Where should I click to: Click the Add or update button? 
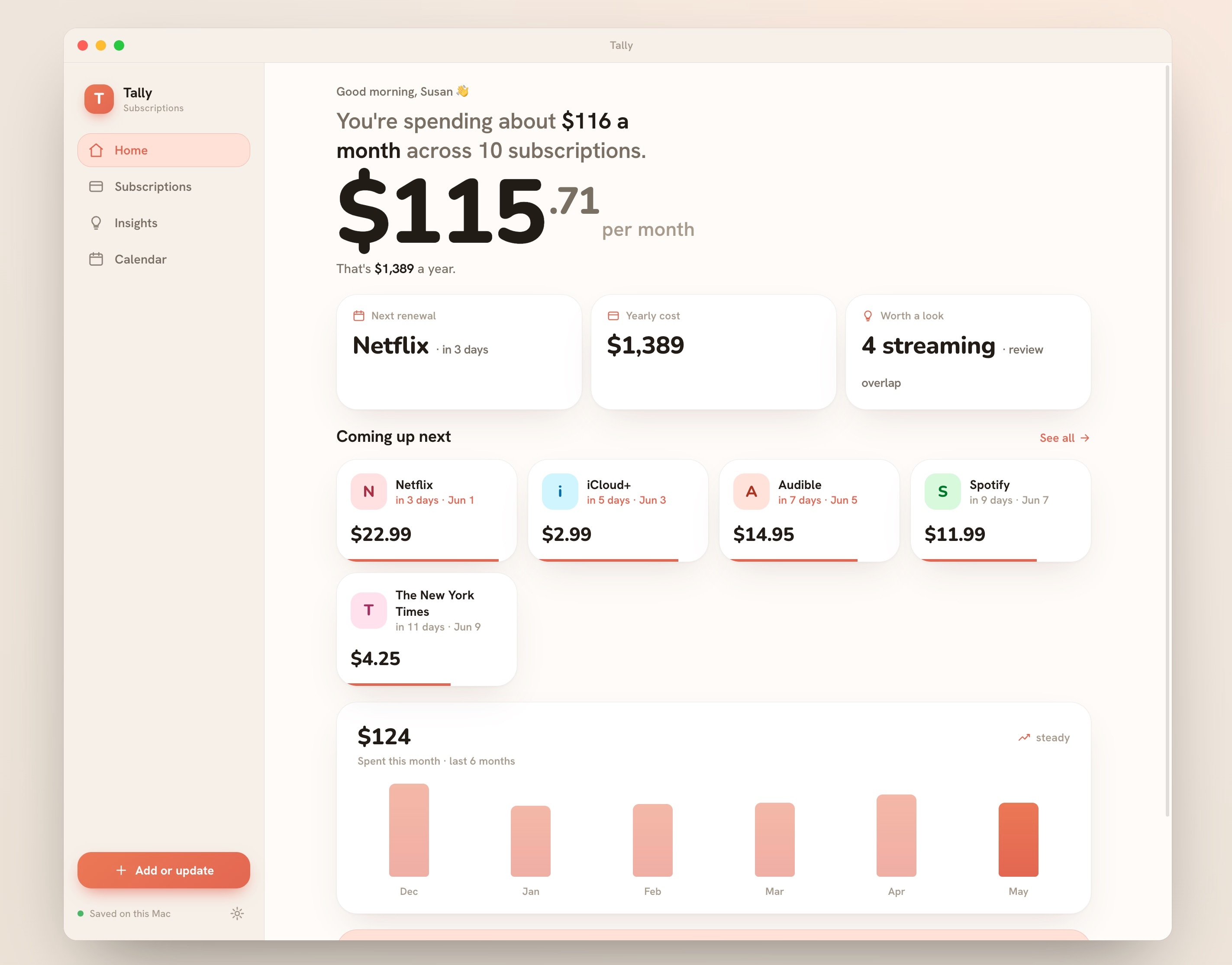point(163,870)
